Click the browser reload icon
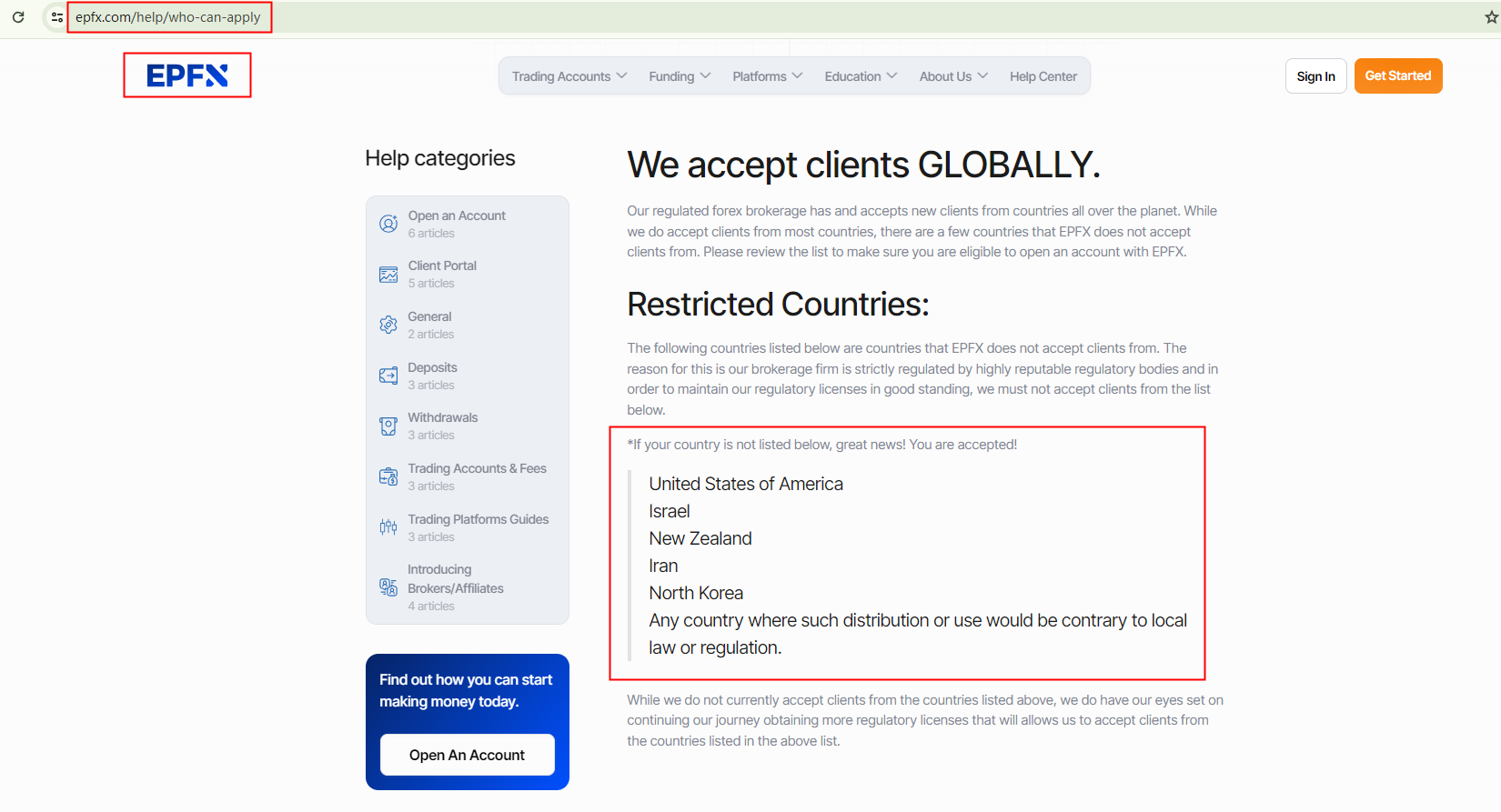Screen dimensions: 1501x812 (18, 17)
